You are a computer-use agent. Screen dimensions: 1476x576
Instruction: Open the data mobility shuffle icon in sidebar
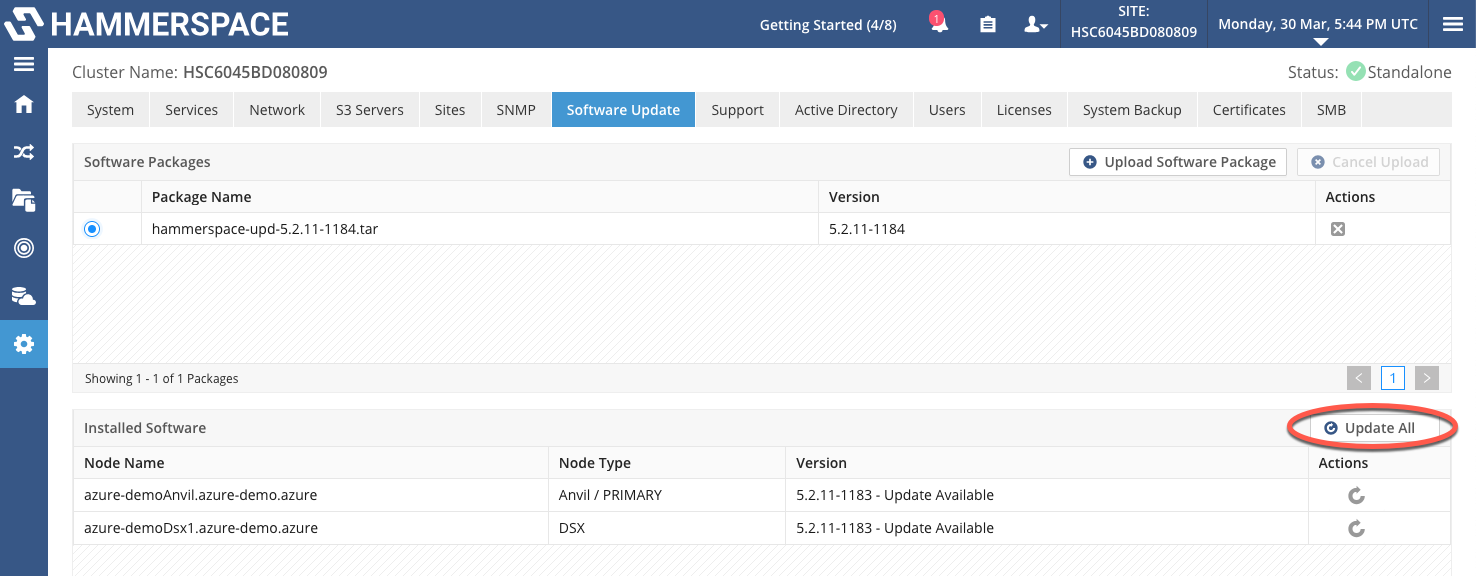(23, 152)
